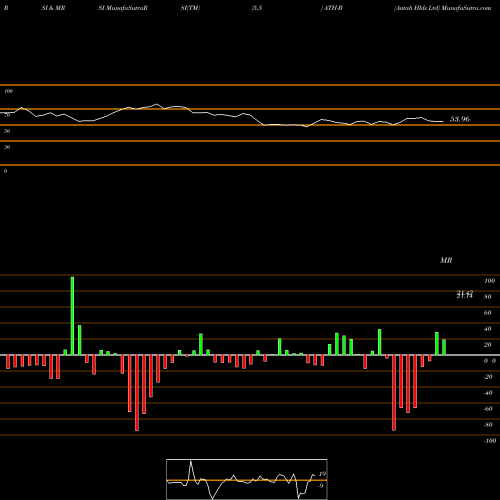
Task: Click the -60 label on MR axis
Action: [488, 409]
